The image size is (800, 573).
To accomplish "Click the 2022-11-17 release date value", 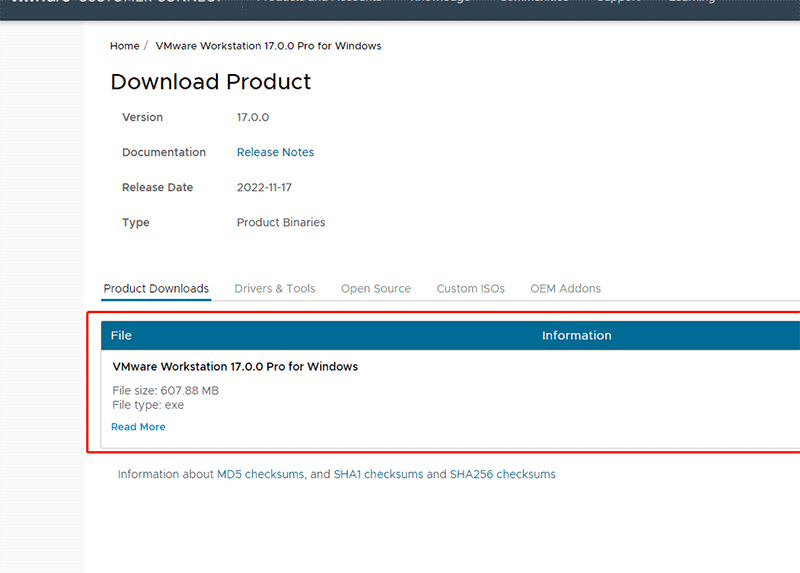I will pyautogui.click(x=264, y=187).
